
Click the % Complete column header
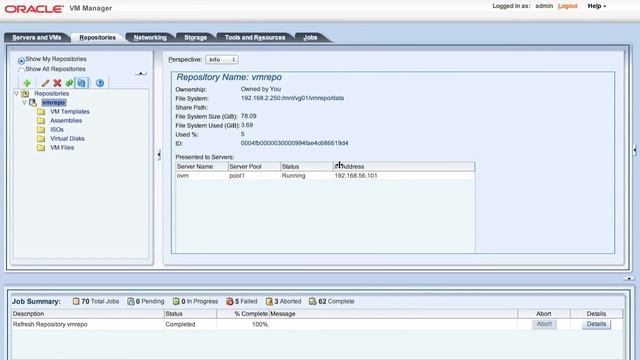tap(243, 313)
